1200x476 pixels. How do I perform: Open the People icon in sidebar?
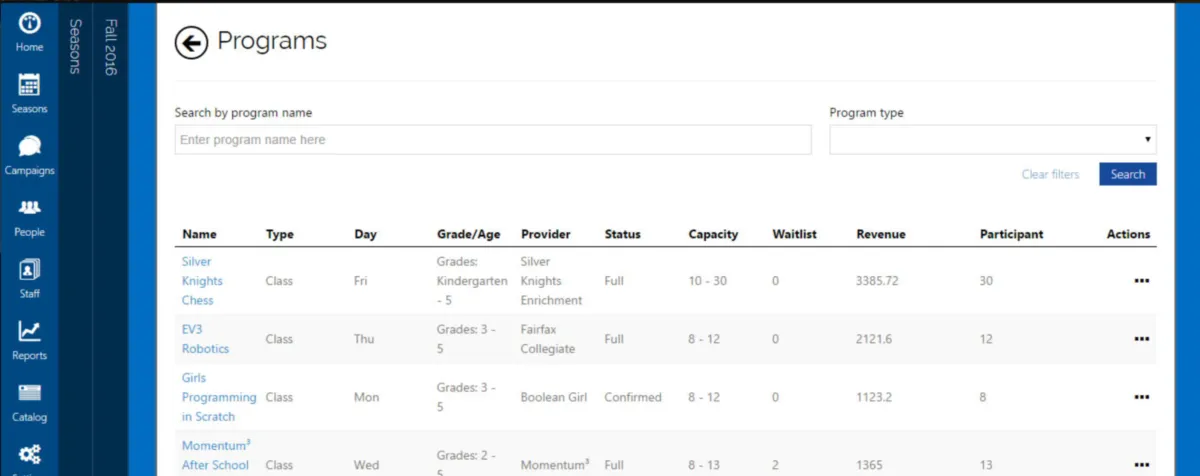pos(29,208)
